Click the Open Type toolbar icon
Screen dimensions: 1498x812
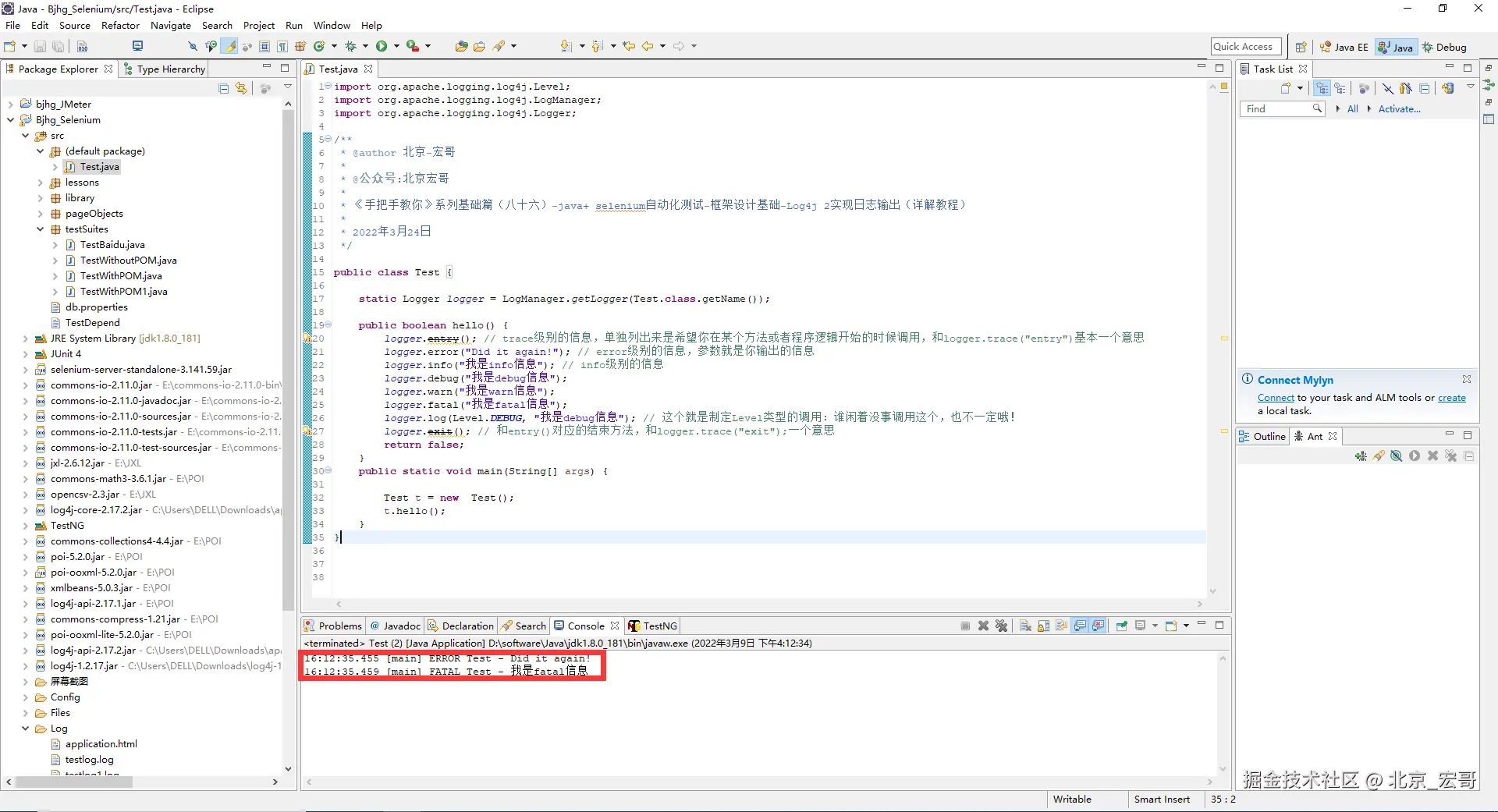462,47
